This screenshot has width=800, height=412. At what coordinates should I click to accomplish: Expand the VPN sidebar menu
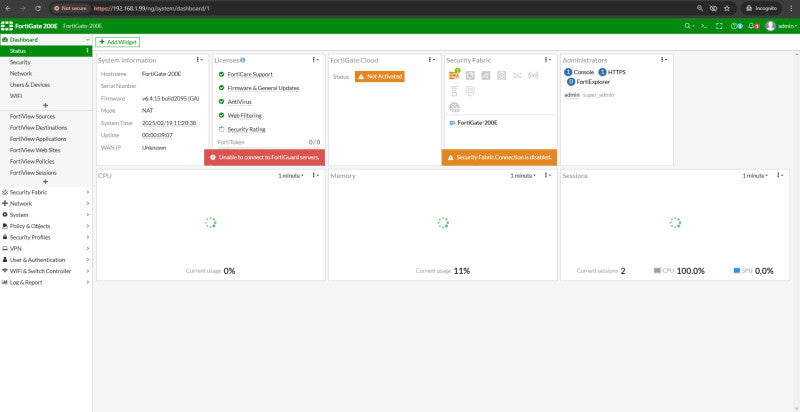click(46, 248)
